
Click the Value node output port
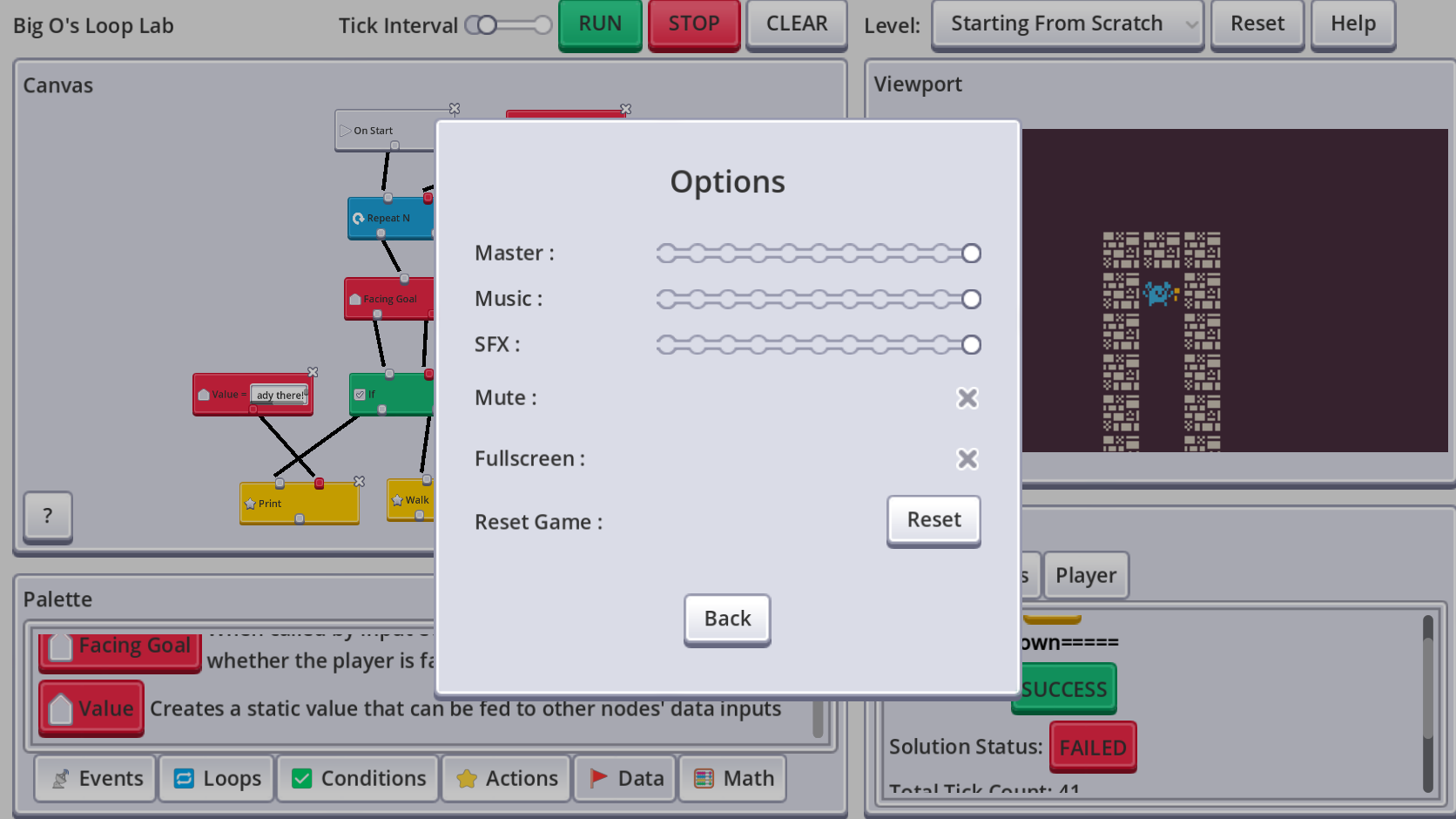click(253, 409)
